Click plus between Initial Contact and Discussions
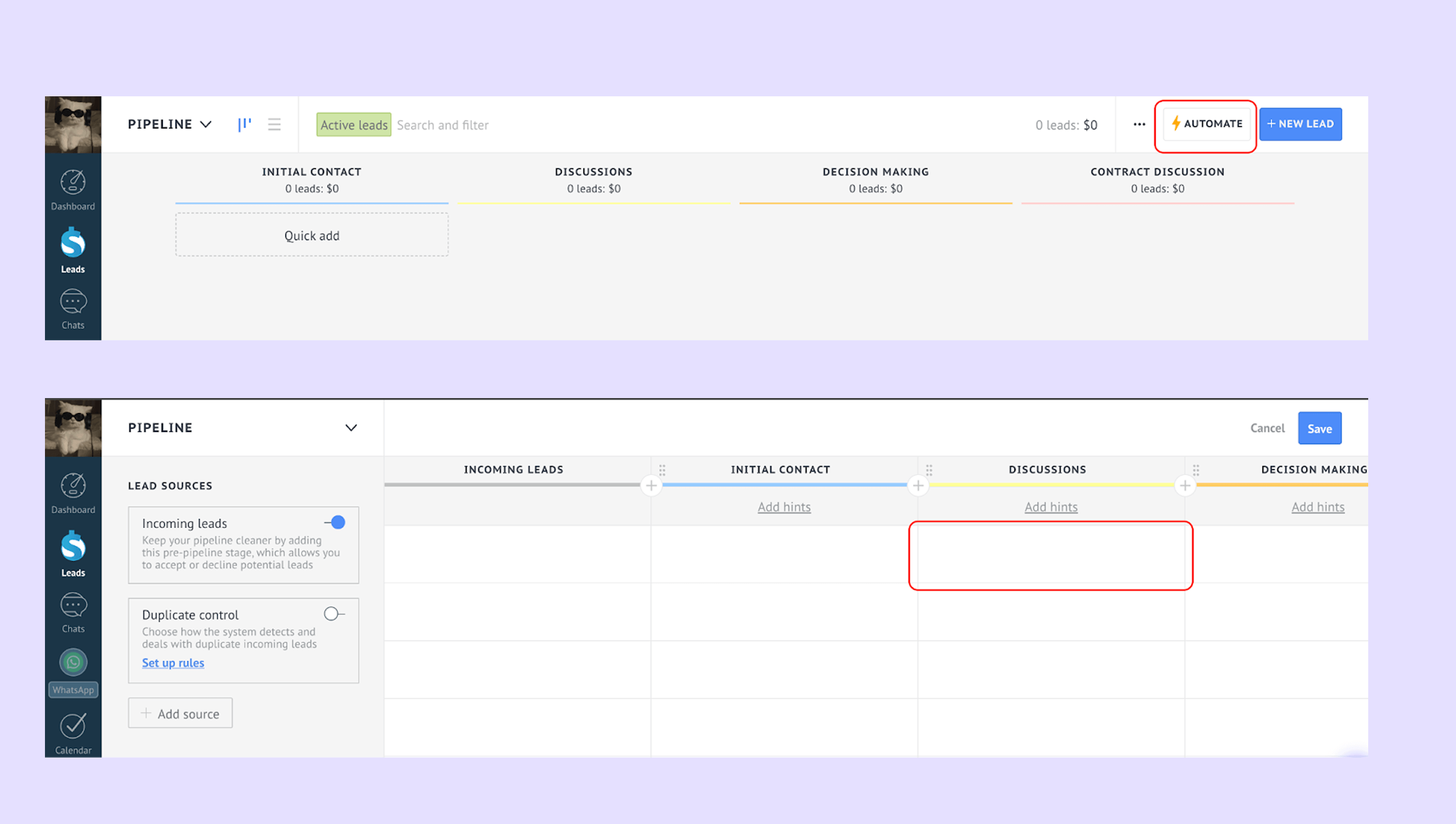 tap(917, 485)
